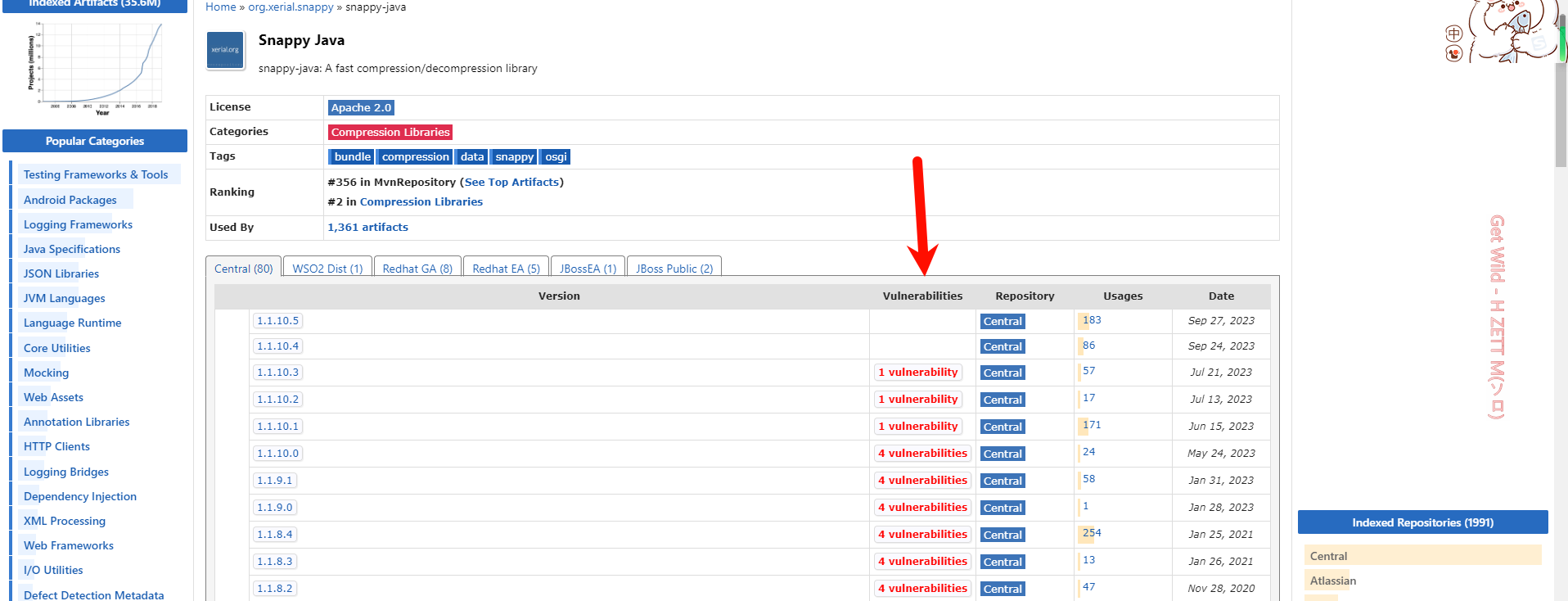Open version 1.1.8.2
This screenshot has width=1568, height=601.
tap(274, 588)
